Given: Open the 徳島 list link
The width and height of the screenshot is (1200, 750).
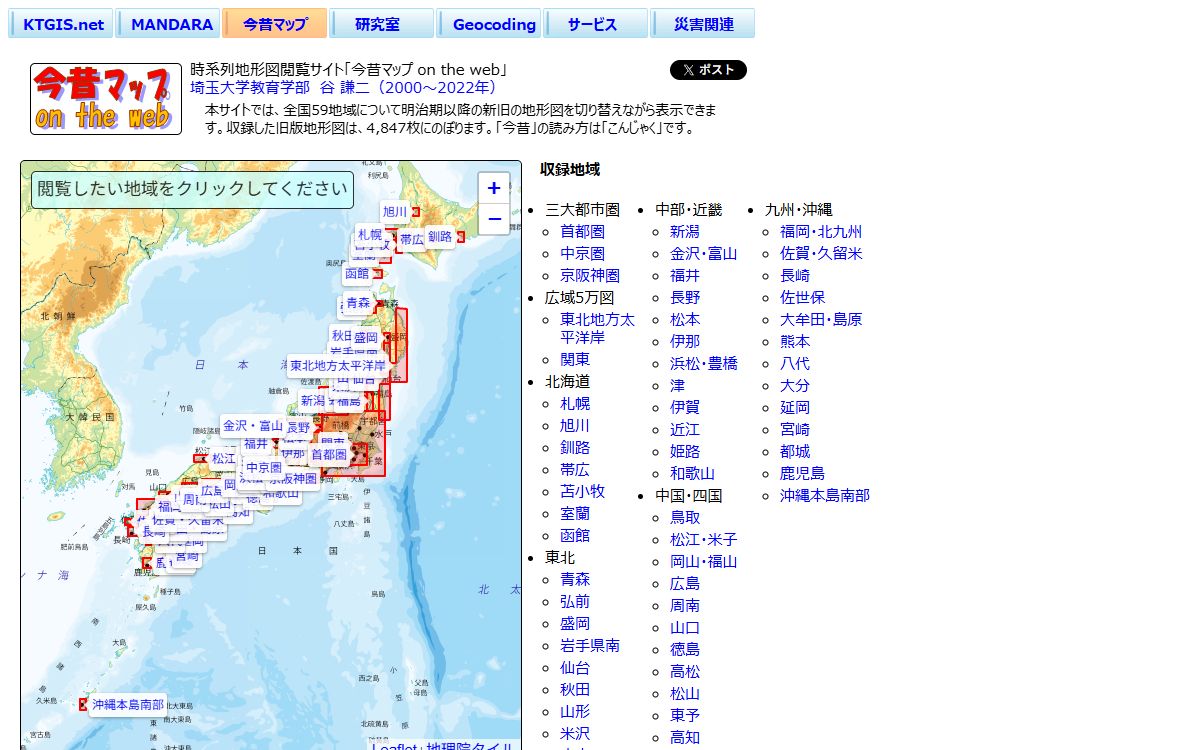Looking at the screenshot, I should (x=685, y=649).
